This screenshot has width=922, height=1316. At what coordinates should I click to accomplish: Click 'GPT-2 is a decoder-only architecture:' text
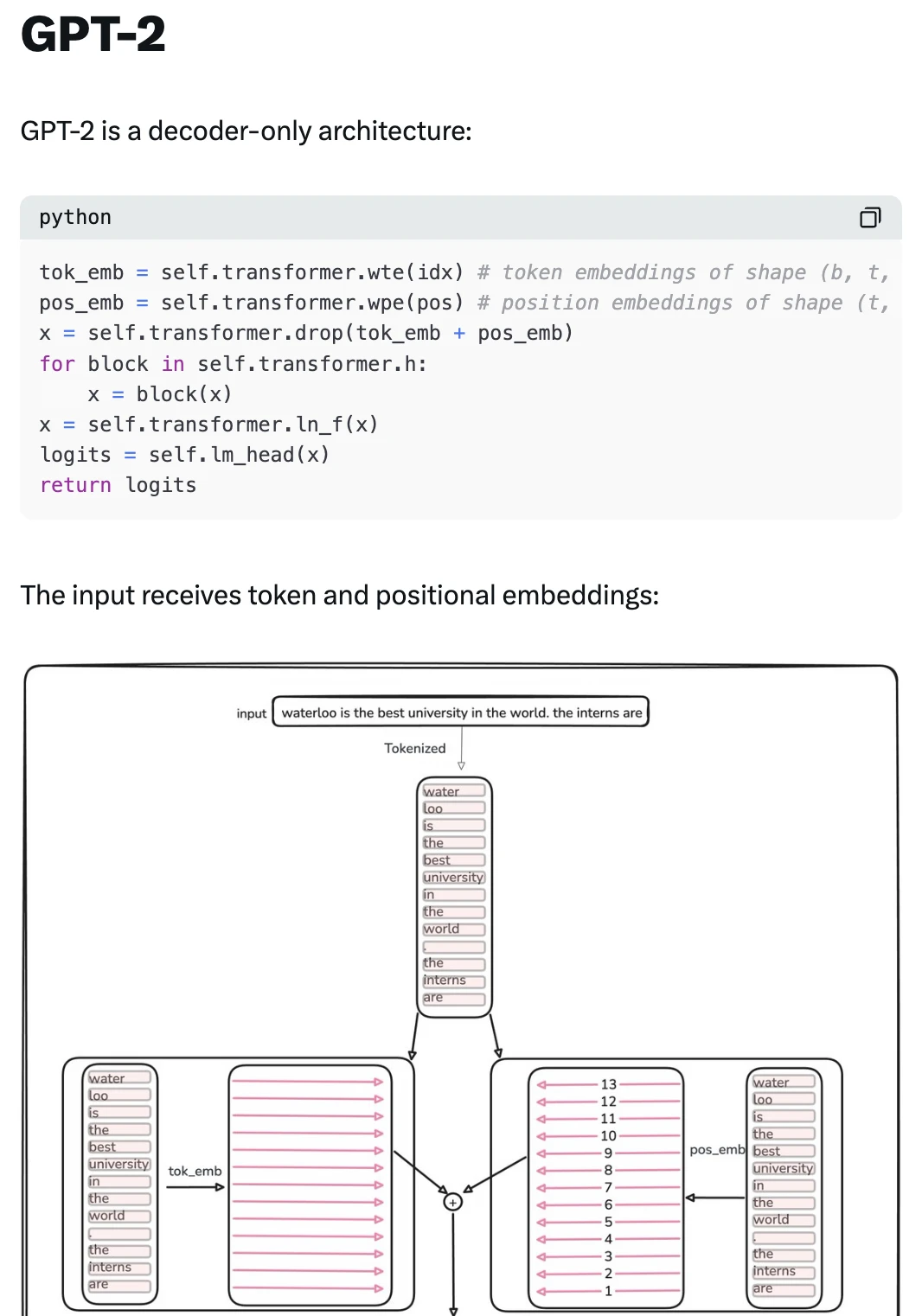click(247, 131)
